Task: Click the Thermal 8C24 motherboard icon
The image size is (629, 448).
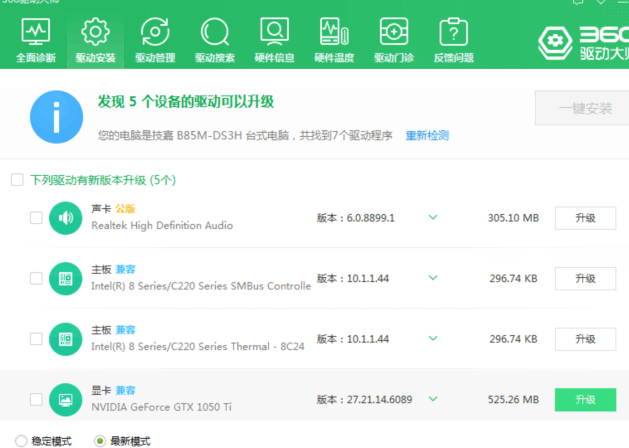Action: (66, 339)
